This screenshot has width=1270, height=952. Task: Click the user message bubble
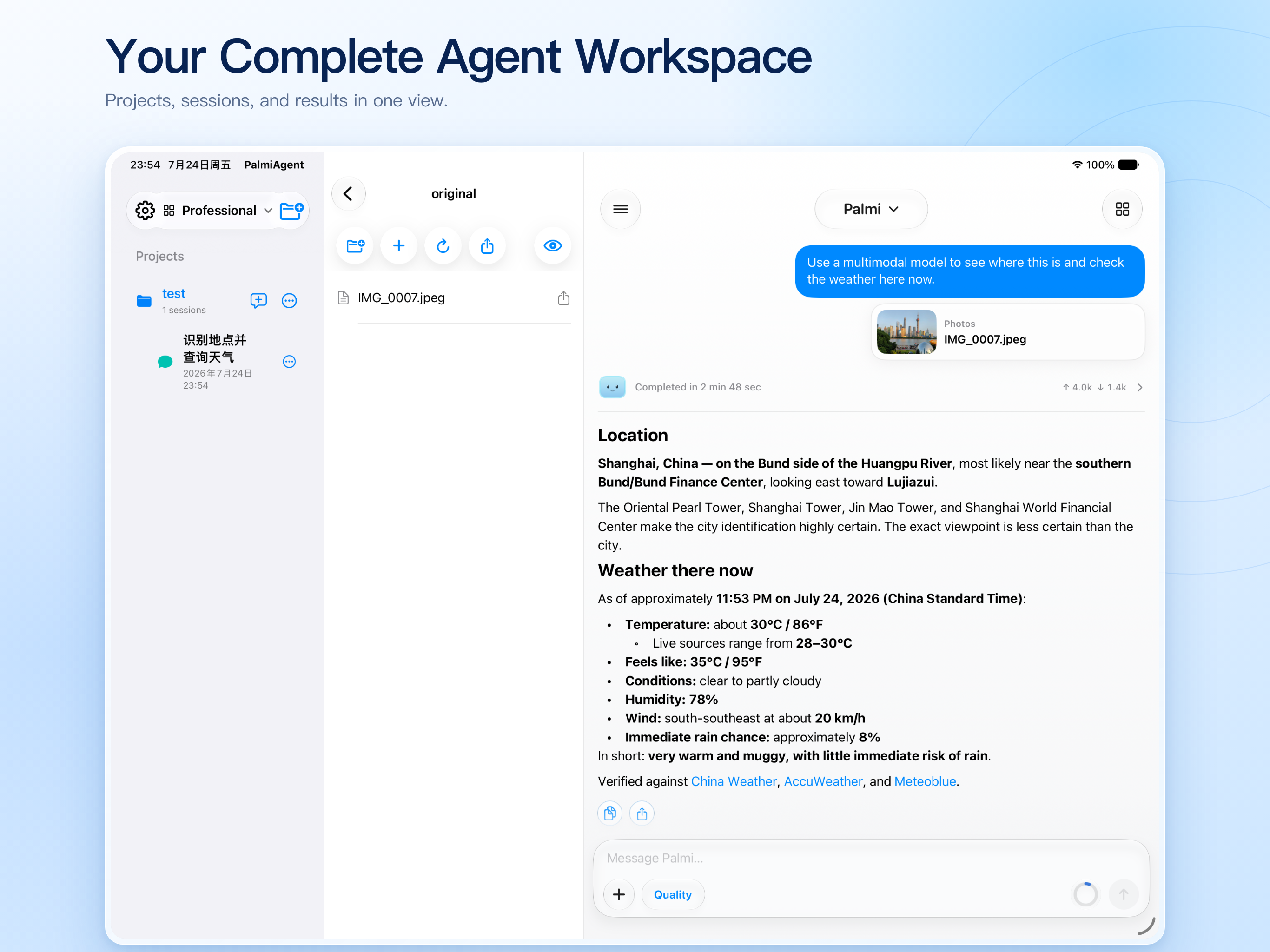click(969, 271)
